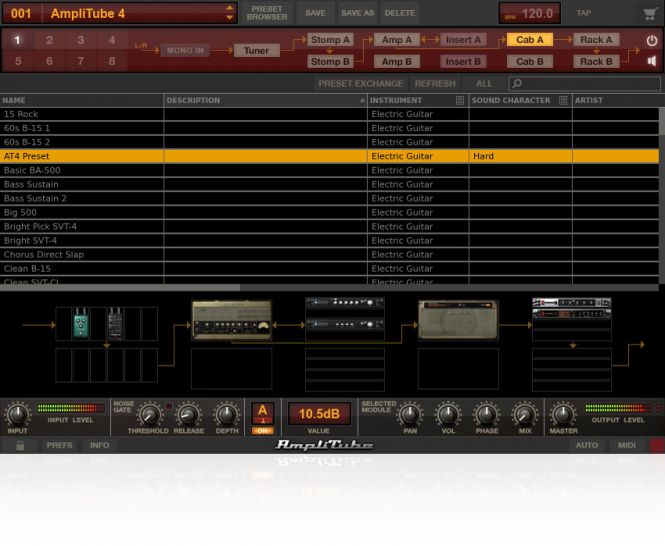
Task: Select chain preset slot 3
Action: pos(81,40)
